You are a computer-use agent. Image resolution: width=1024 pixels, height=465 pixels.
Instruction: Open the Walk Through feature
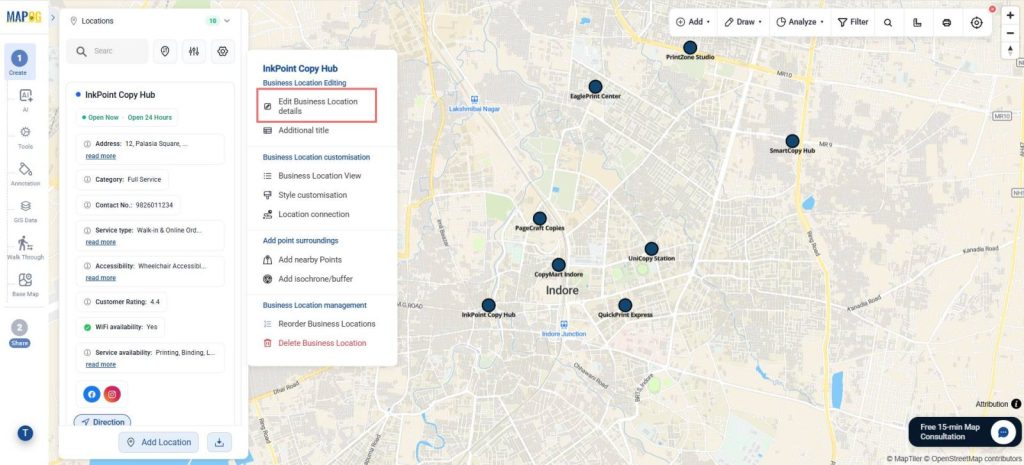[25, 248]
